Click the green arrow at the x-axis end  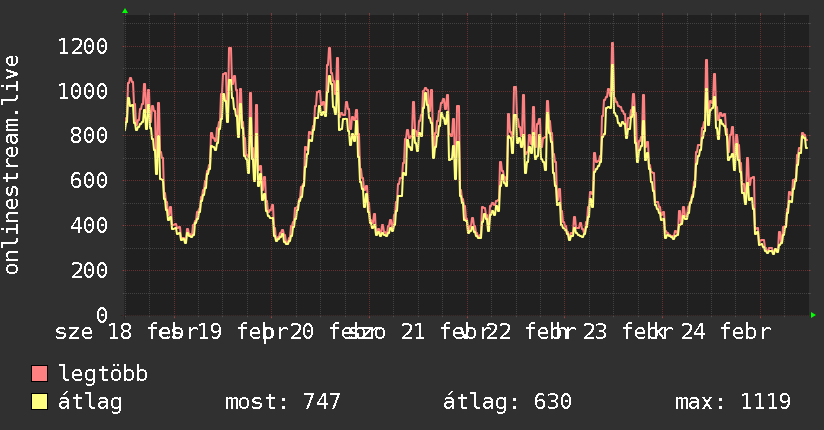(814, 315)
